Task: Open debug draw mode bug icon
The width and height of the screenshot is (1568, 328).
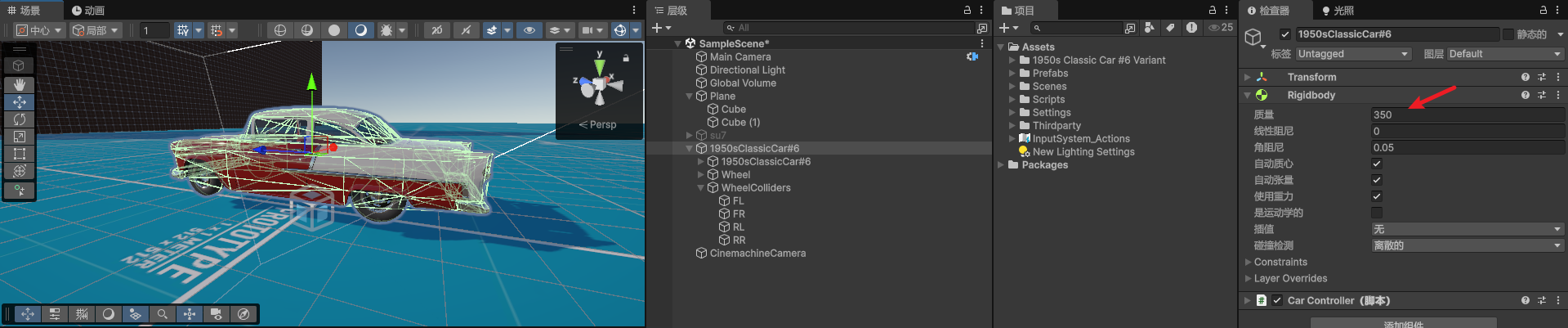Action: [x=386, y=30]
